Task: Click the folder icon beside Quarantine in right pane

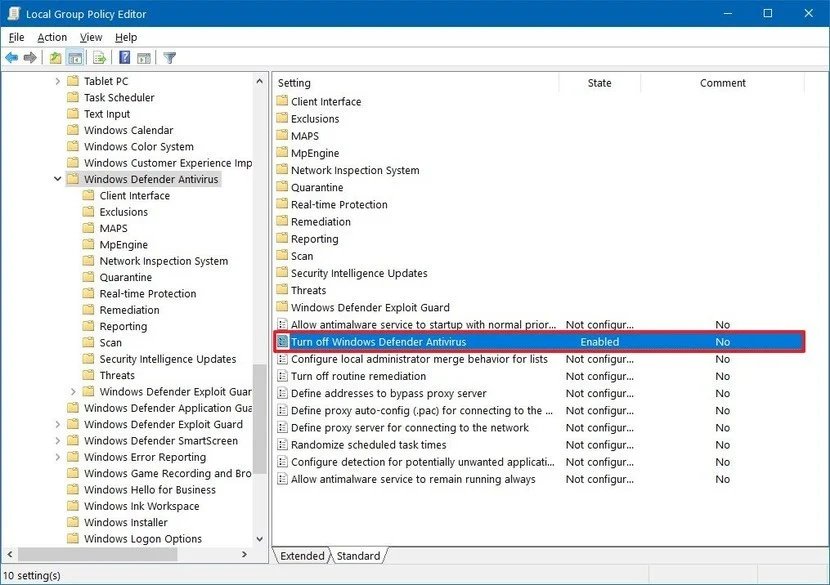Action: 283,187
